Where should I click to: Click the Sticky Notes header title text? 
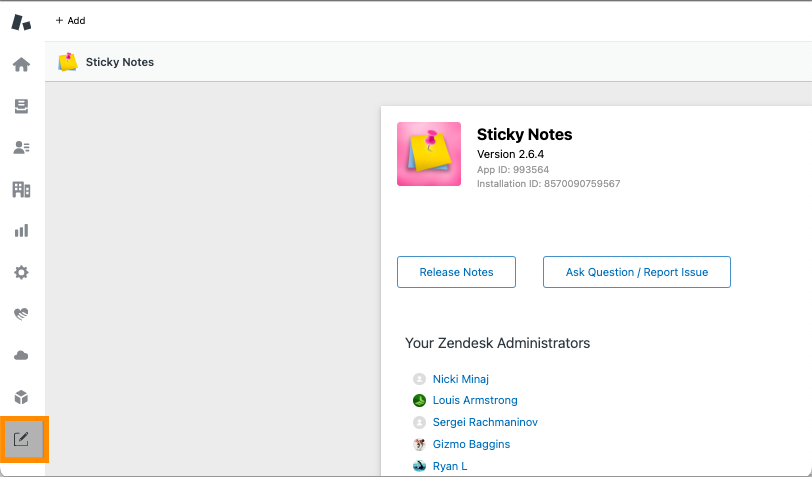coord(120,62)
